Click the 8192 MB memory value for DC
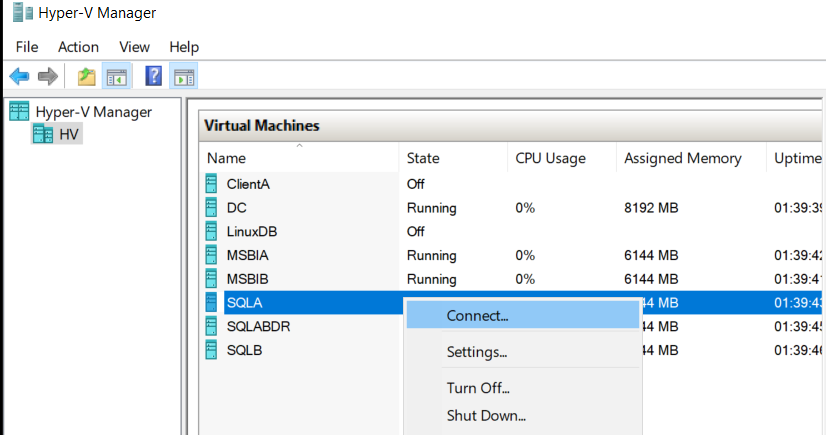This screenshot has height=435, width=826. (x=651, y=207)
